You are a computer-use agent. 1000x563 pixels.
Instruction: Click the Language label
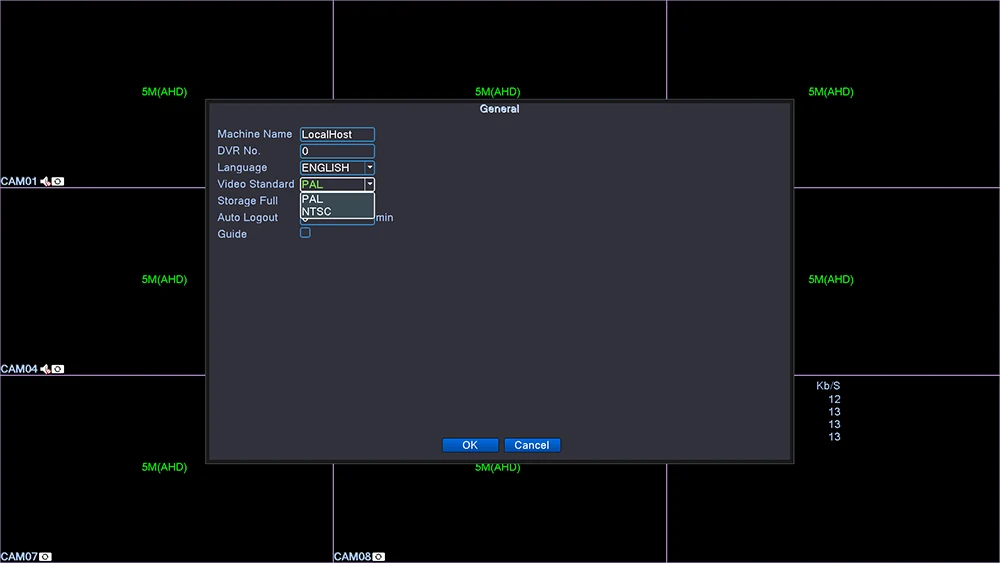[x=242, y=167]
